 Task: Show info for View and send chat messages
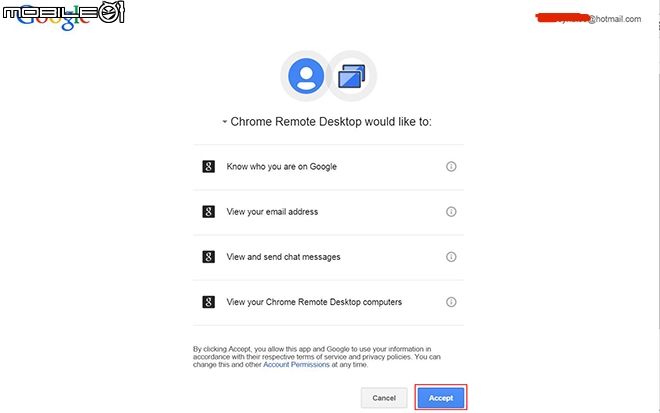pos(451,257)
